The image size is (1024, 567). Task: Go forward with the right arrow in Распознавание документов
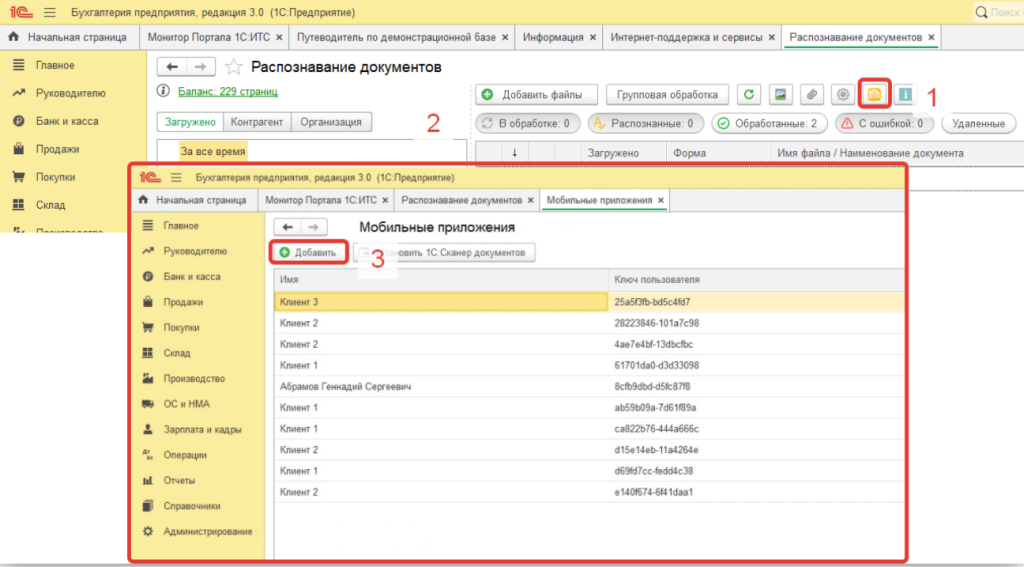[x=200, y=67]
